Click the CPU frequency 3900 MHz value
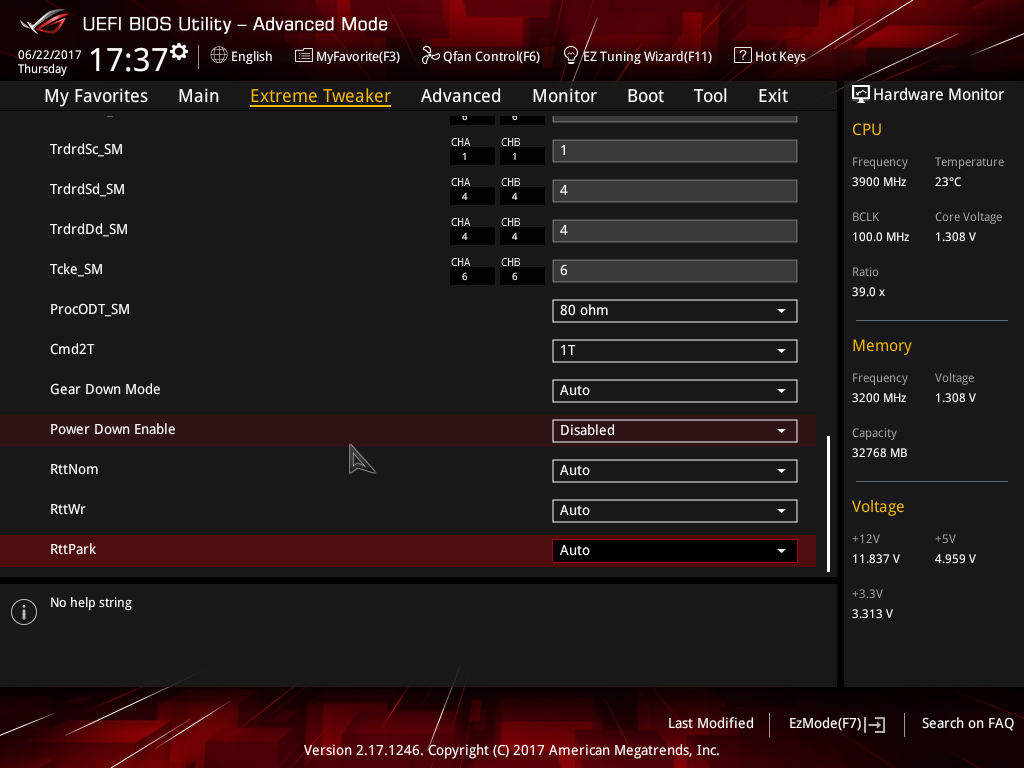This screenshot has height=768, width=1024. point(879,182)
